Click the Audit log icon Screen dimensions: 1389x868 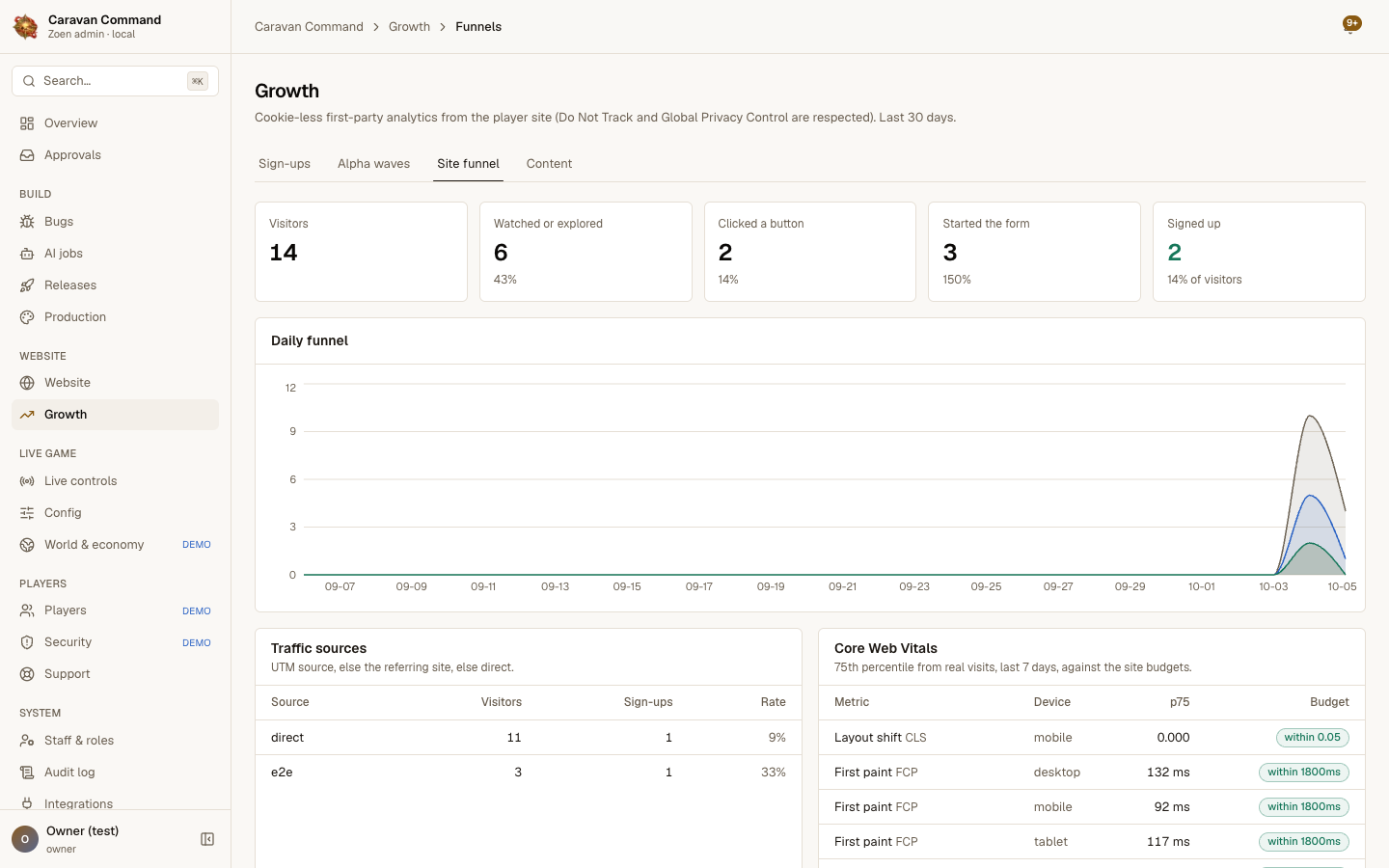(27, 773)
